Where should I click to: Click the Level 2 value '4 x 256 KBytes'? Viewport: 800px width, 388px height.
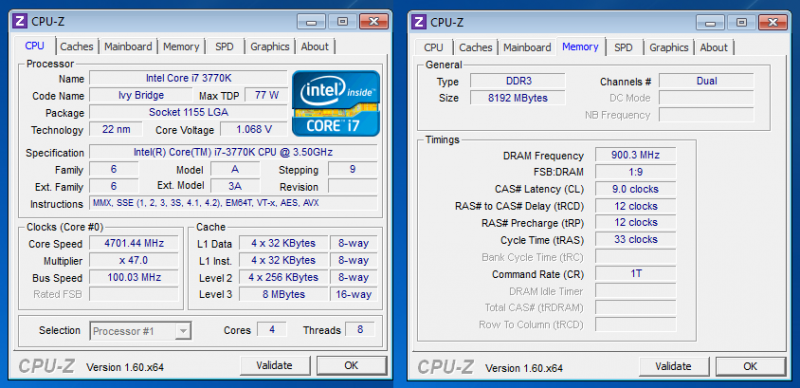283,277
